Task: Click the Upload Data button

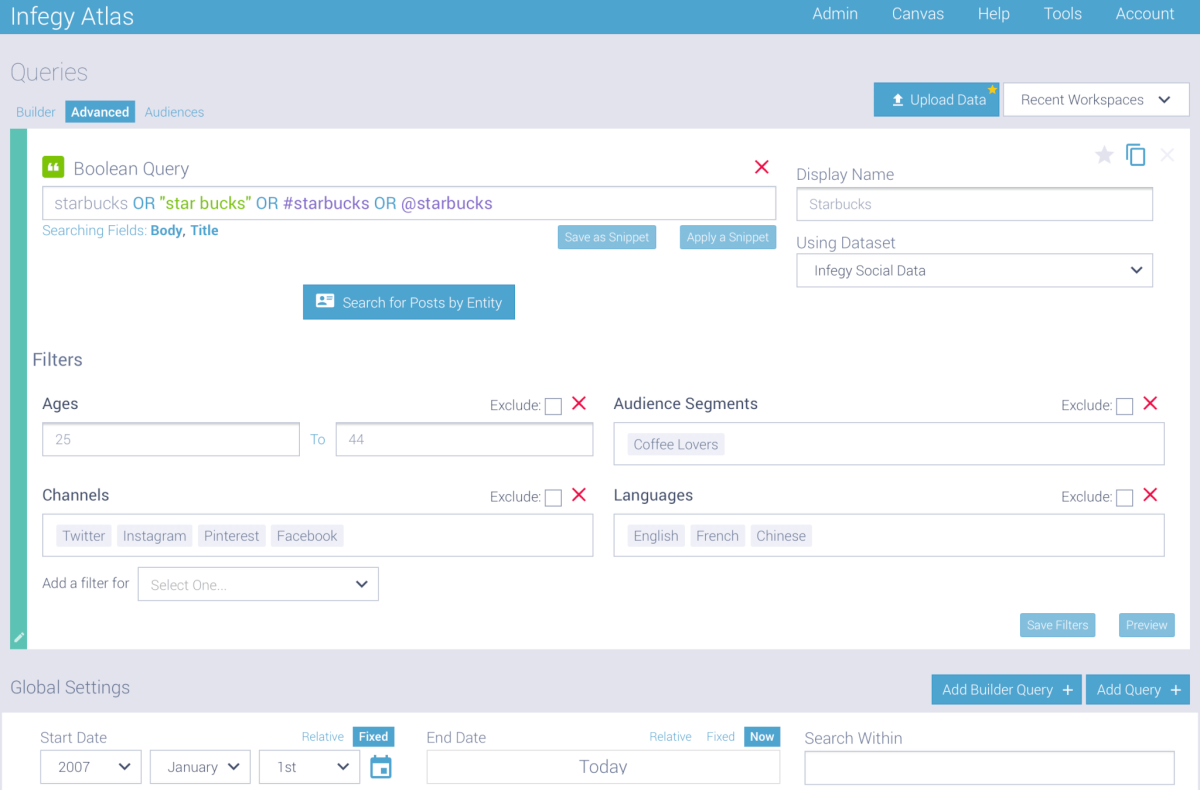Action: (937, 100)
